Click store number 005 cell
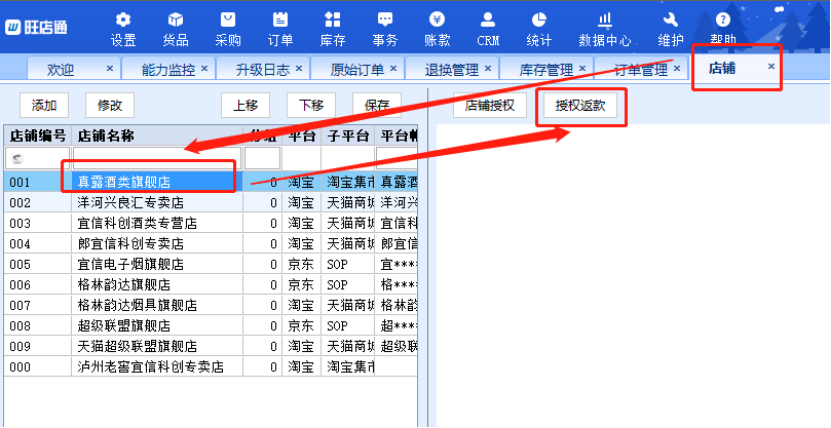The image size is (831, 428). [x=38, y=264]
